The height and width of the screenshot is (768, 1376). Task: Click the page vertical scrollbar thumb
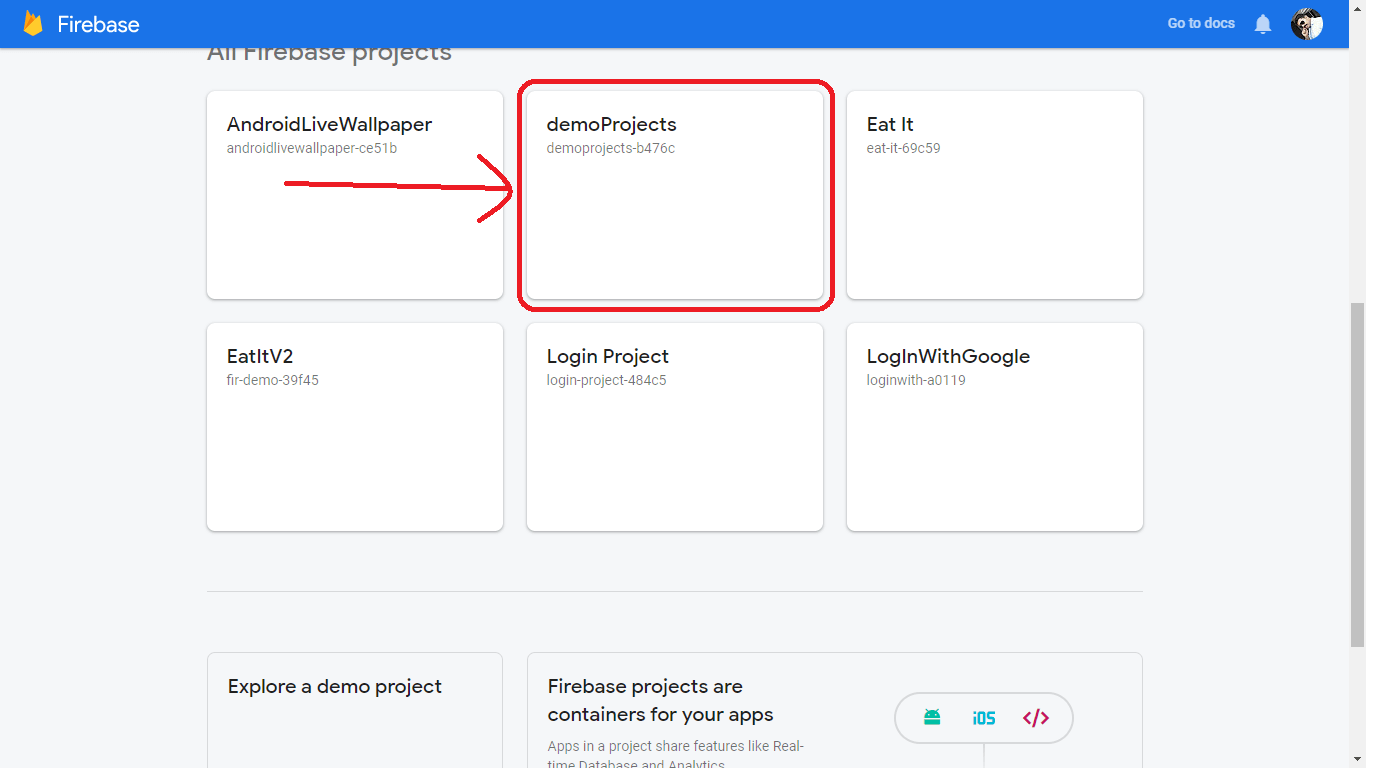[x=1357, y=475]
